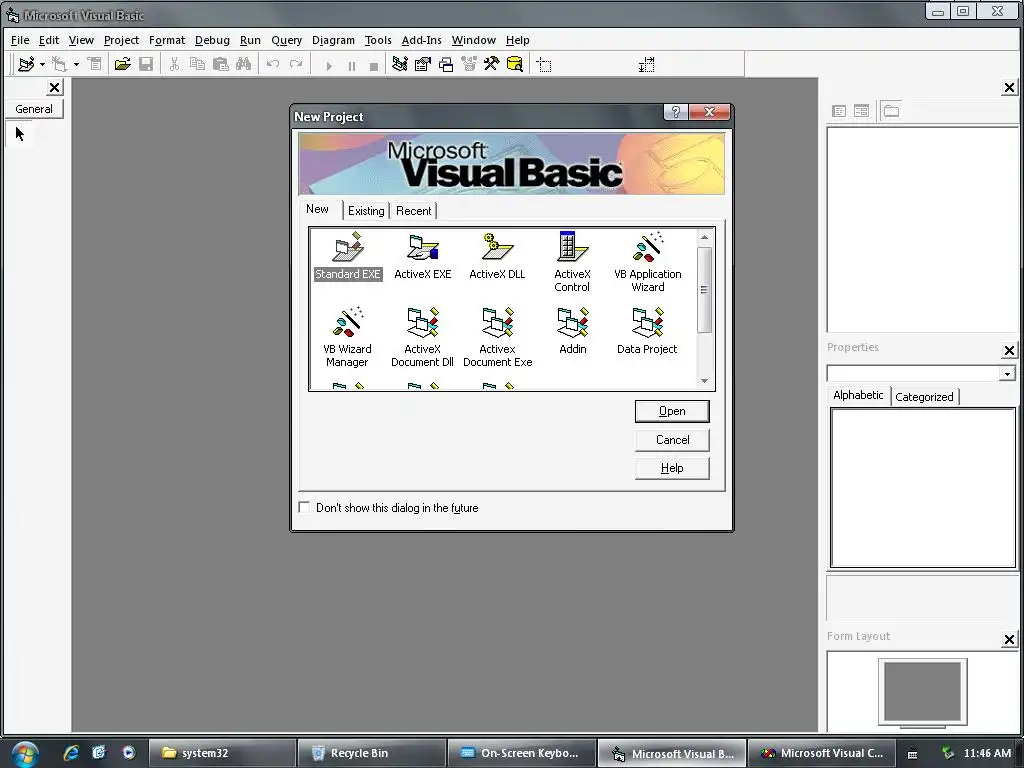Open the Properties Window toolbar icon
This screenshot has height=768, width=1024.
(x=423, y=64)
